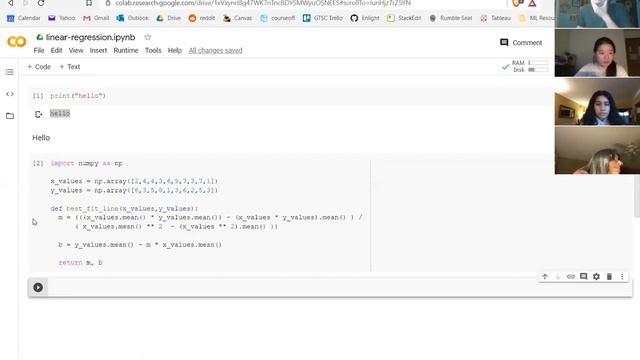
Task: Open the Outlook bookmark
Action: [x=133, y=18]
